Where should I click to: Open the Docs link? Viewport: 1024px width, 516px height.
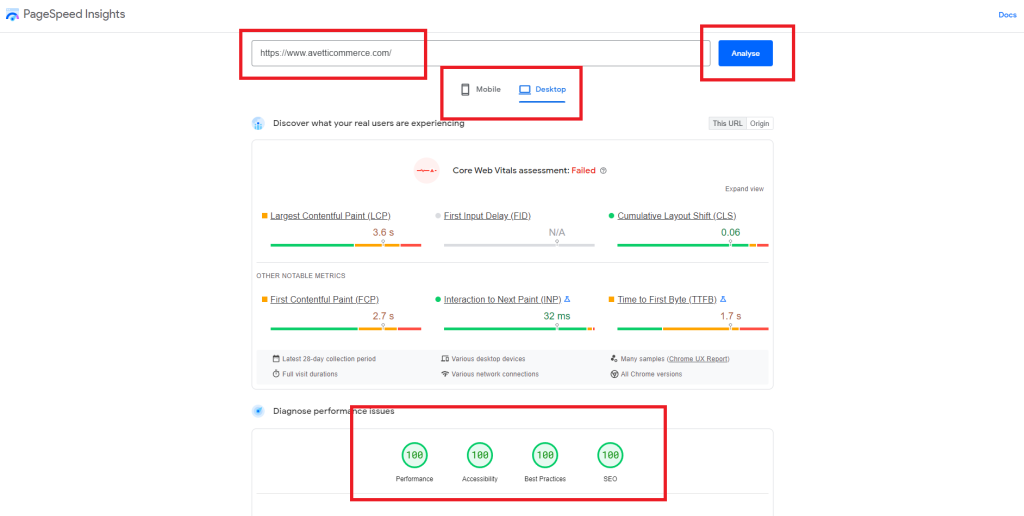(1007, 15)
